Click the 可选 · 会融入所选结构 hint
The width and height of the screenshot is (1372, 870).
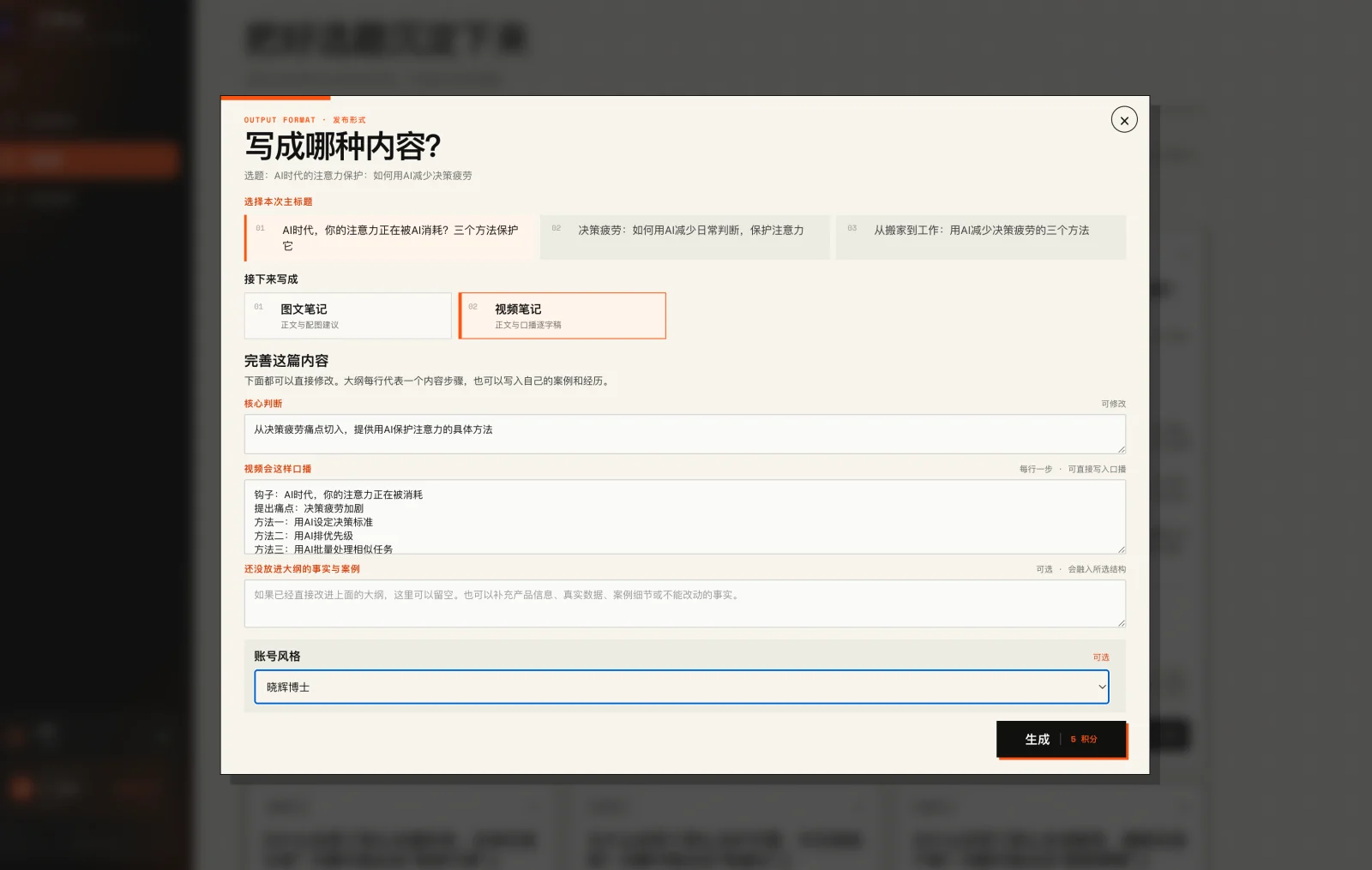coord(1080,569)
